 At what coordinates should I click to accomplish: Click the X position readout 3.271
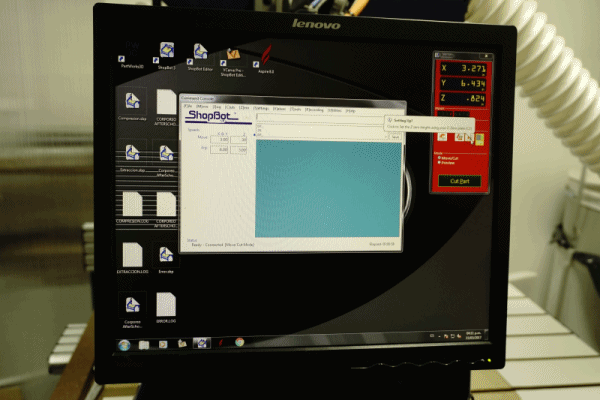(x=462, y=69)
